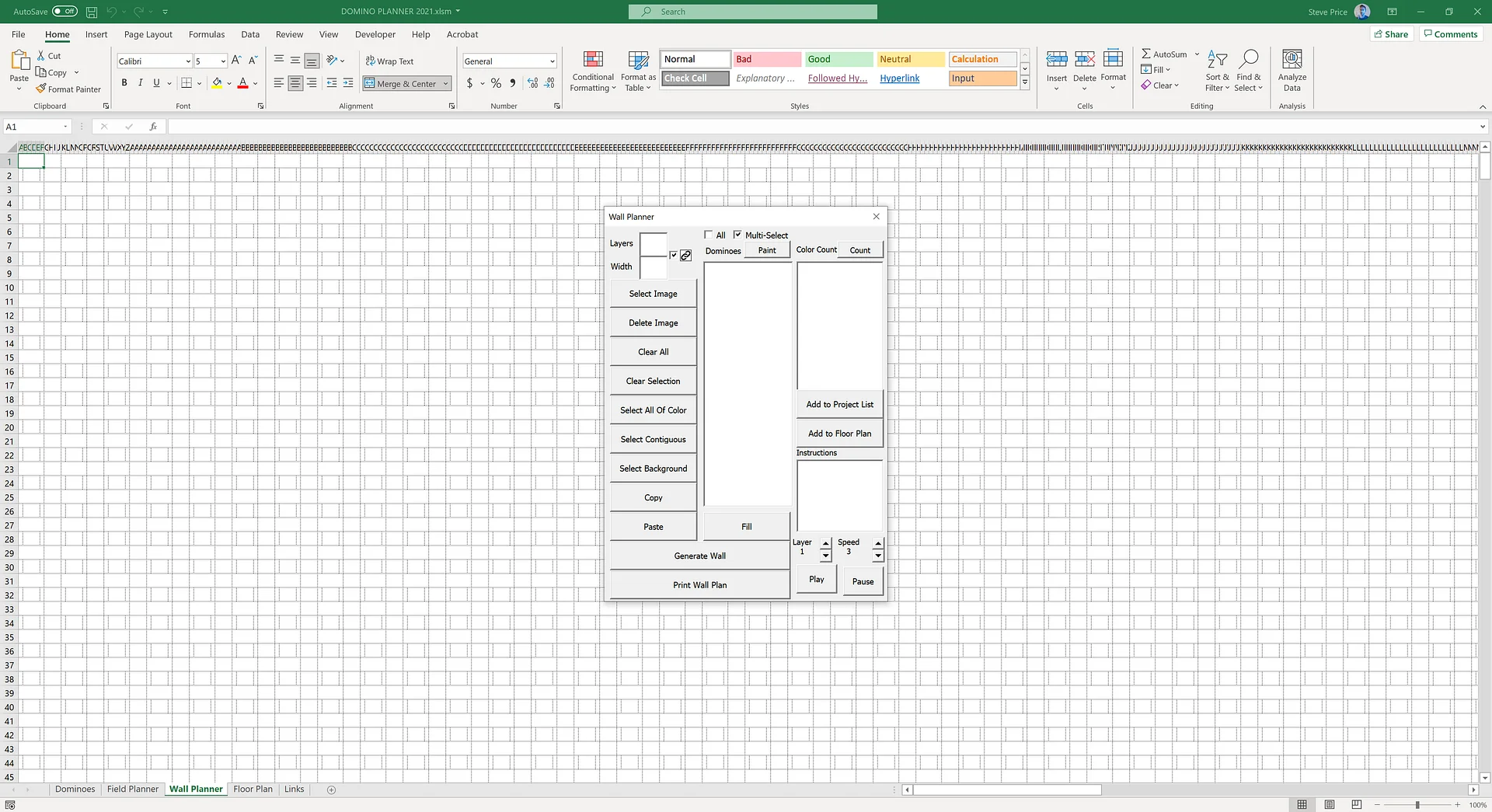Click the Increase Indent icon
Screen dimensions: 1492x812
pyautogui.click(x=348, y=83)
